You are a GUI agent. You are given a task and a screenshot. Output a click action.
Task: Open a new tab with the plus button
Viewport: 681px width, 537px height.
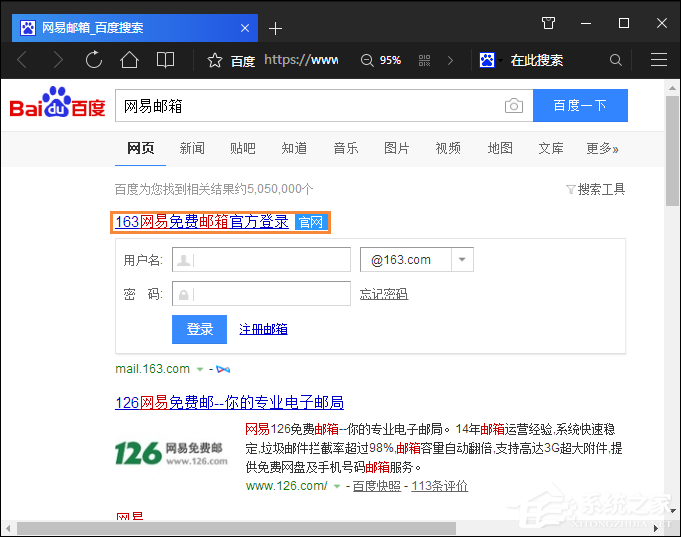click(276, 28)
